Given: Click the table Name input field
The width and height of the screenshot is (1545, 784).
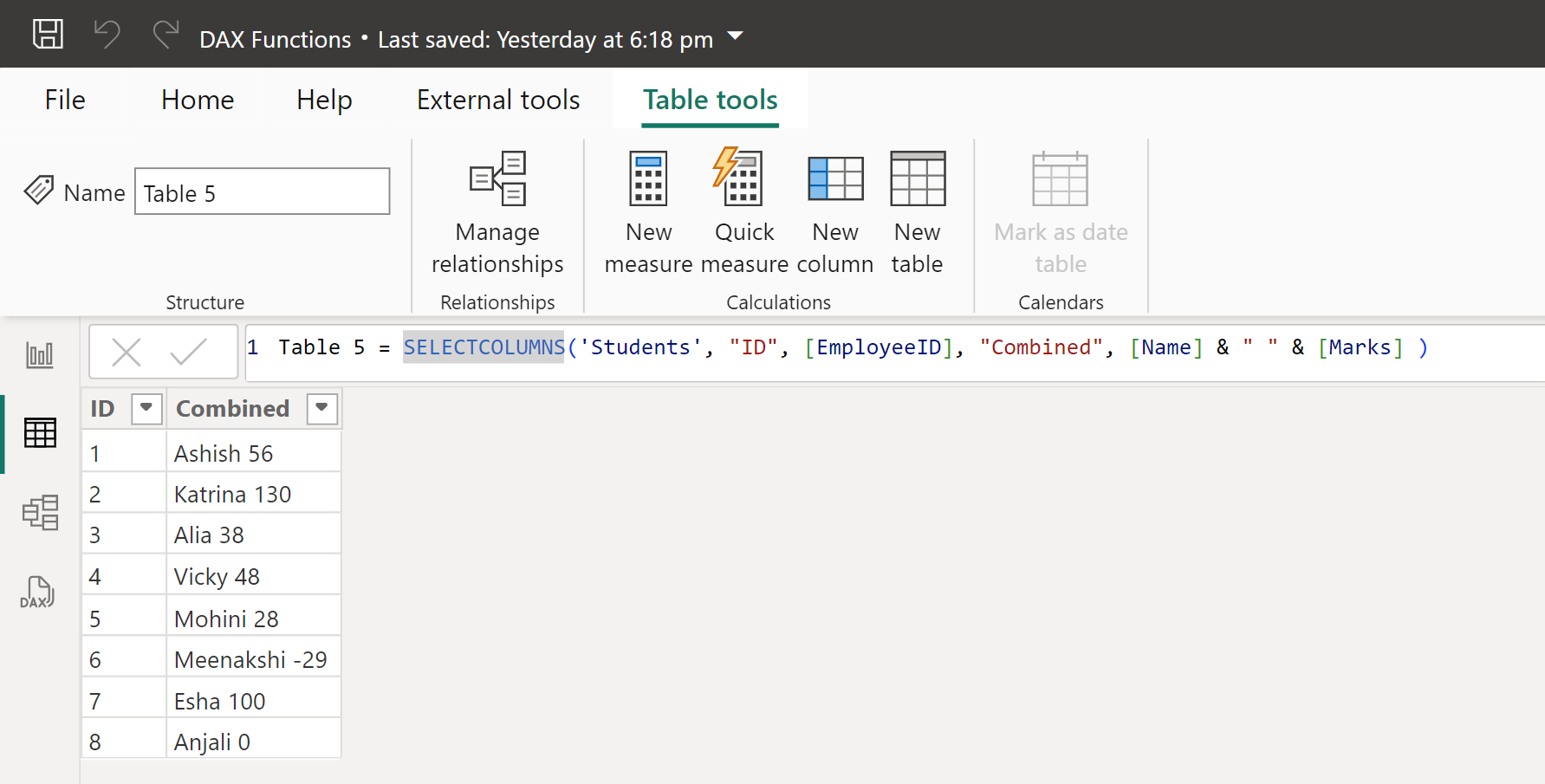Looking at the screenshot, I should (x=262, y=192).
